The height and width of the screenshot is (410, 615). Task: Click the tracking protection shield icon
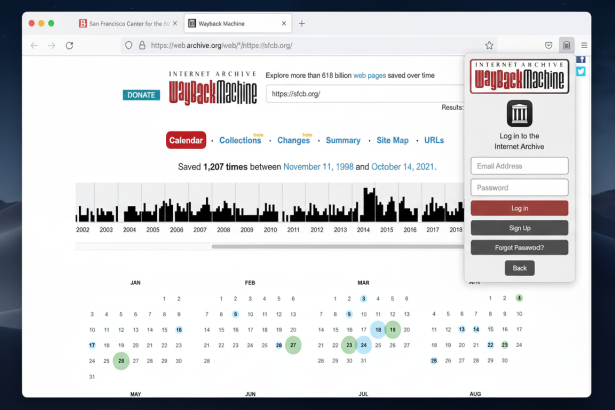(x=128, y=45)
